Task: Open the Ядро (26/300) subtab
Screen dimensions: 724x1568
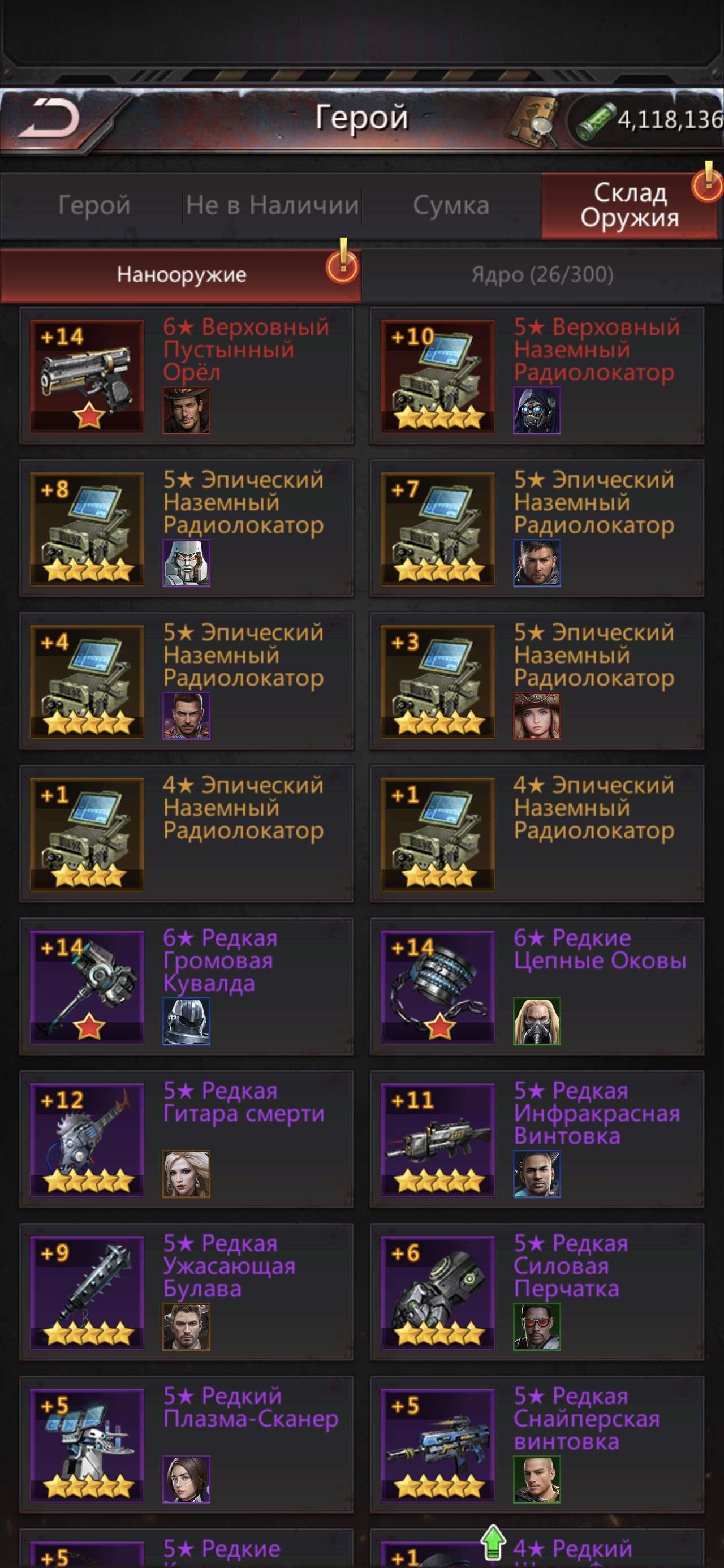Action: [542, 275]
